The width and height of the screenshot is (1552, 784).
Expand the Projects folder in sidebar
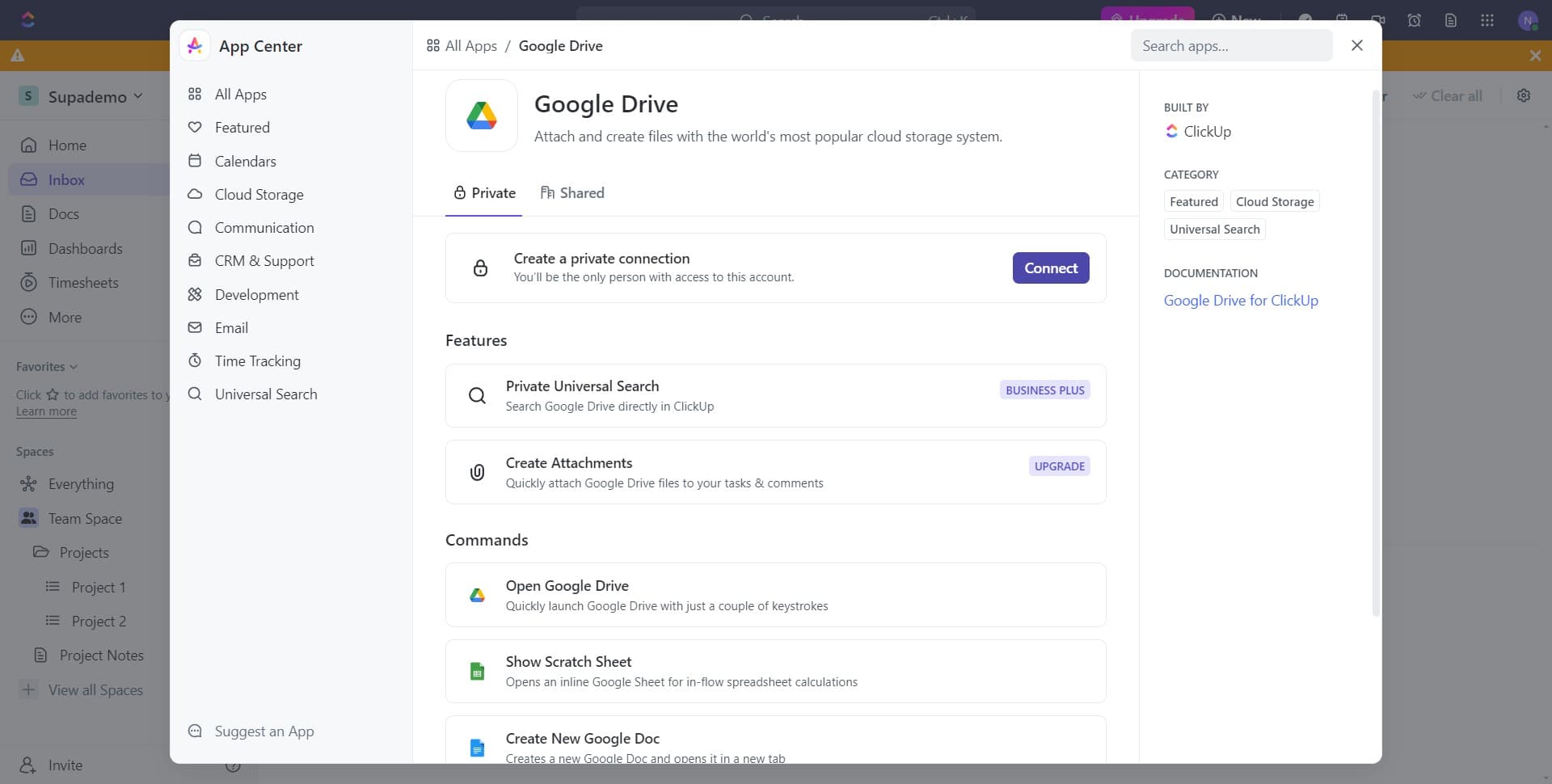pos(41,552)
